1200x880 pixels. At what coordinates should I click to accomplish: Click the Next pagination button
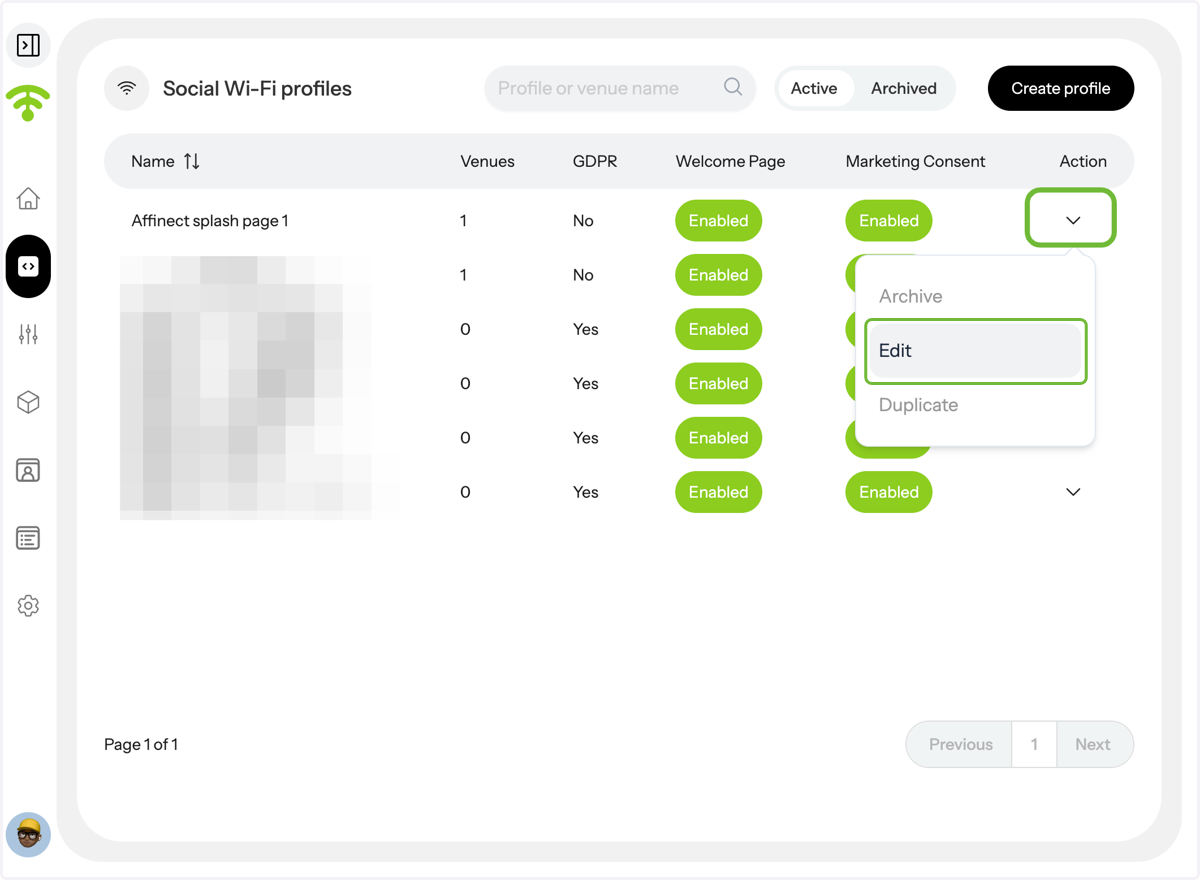click(x=1094, y=744)
